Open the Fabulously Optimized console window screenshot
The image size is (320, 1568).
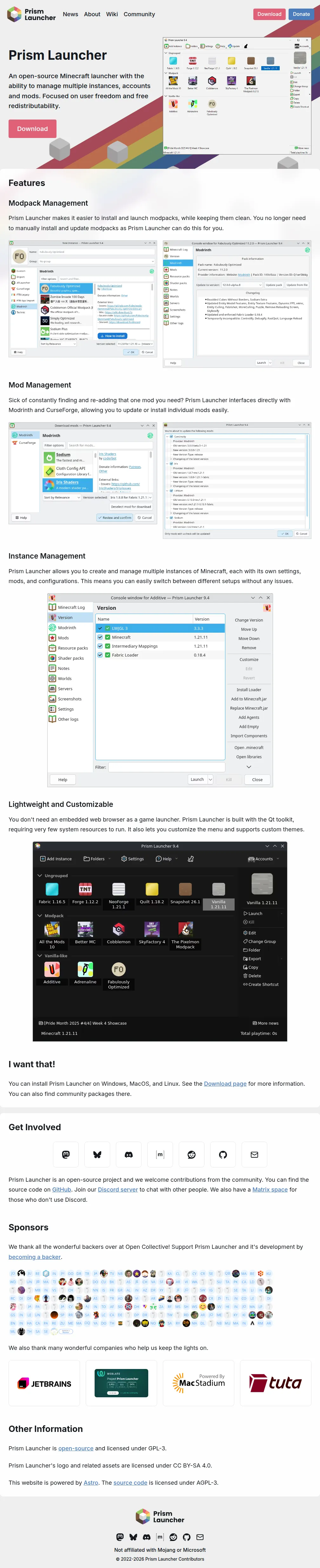pos(237,304)
